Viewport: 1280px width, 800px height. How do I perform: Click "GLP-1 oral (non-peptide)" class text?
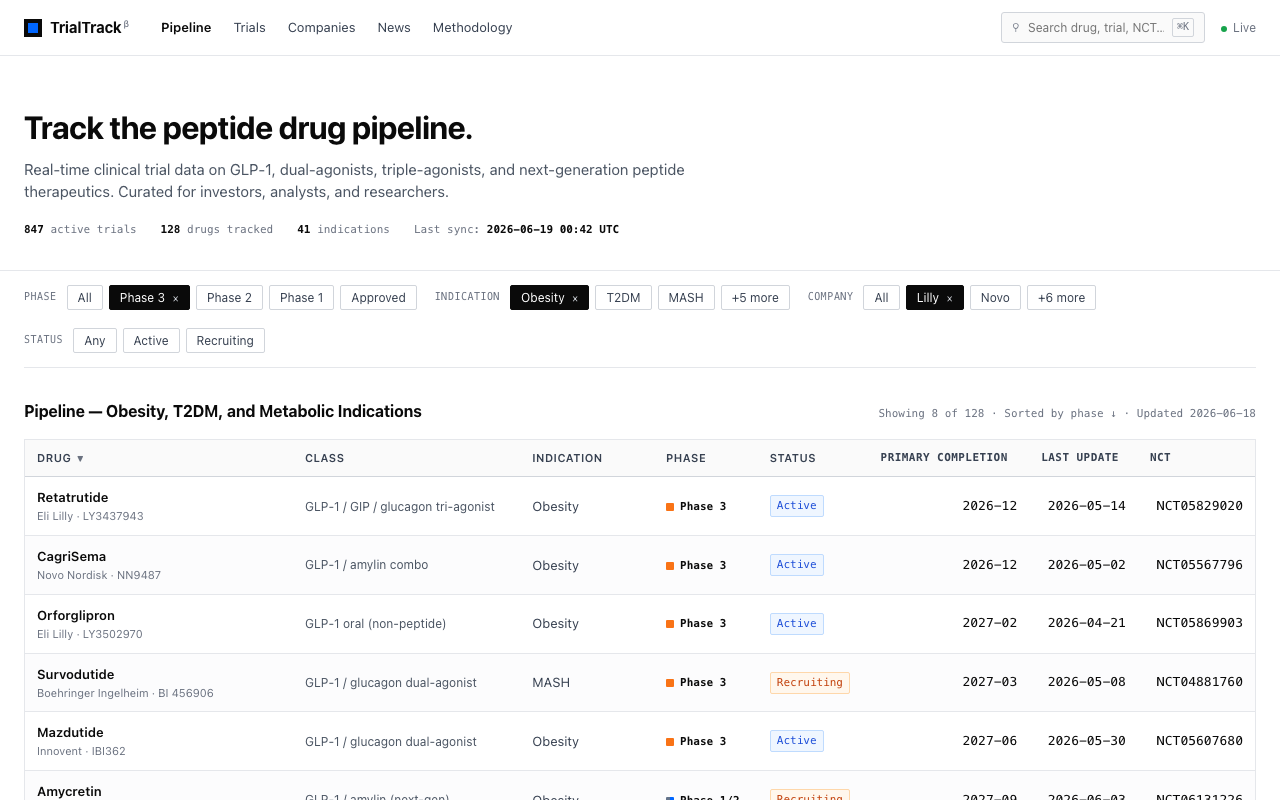point(376,624)
